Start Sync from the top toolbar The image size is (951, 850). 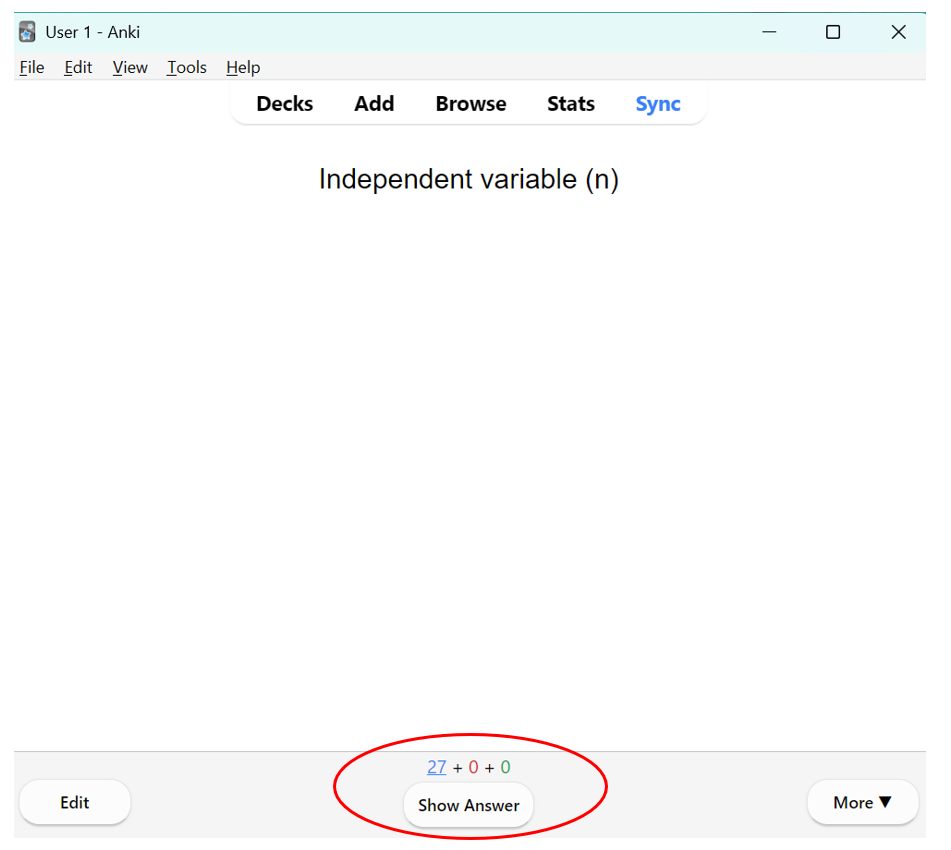(x=658, y=104)
